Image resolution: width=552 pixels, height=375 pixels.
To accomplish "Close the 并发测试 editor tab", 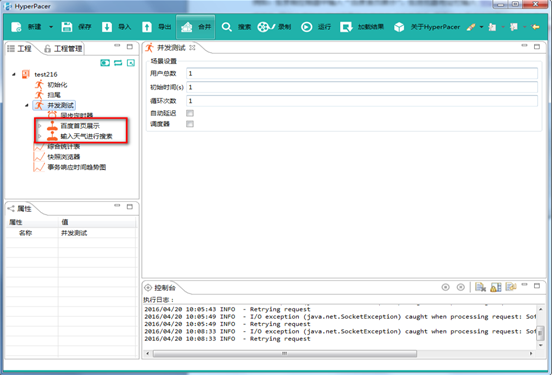I will click(x=192, y=48).
